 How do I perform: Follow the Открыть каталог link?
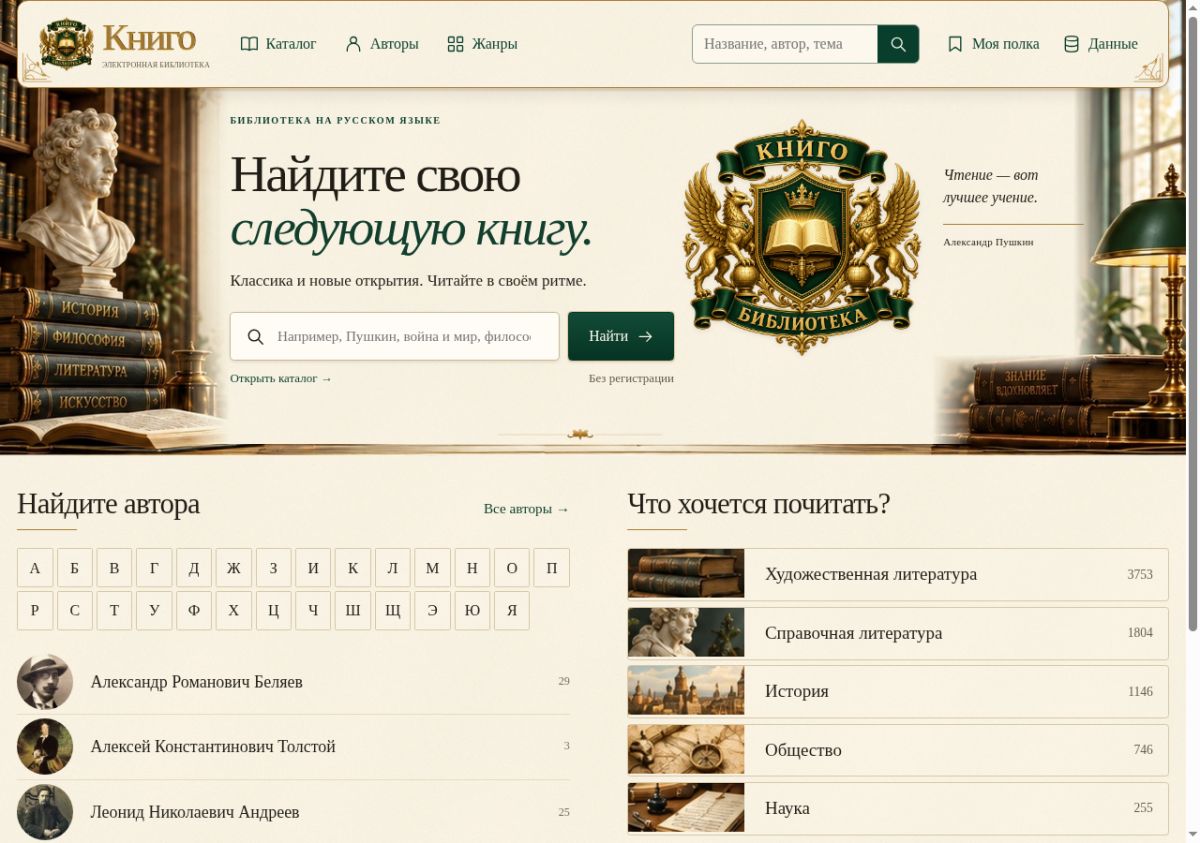(x=281, y=379)
